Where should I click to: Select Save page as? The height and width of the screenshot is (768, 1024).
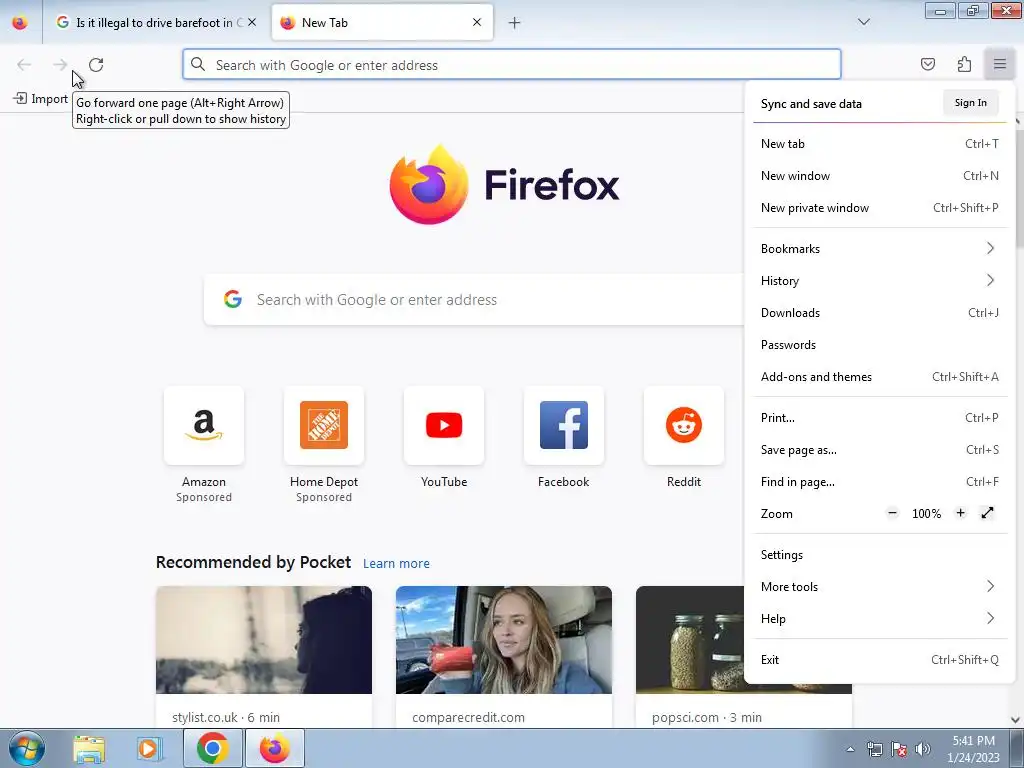pos(880,450)
